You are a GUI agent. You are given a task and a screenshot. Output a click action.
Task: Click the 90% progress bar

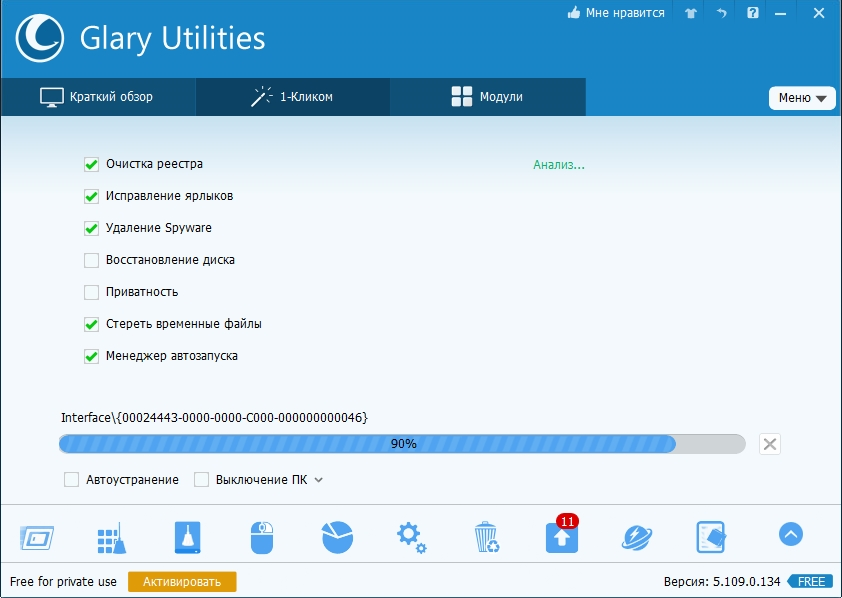(402, 444)
